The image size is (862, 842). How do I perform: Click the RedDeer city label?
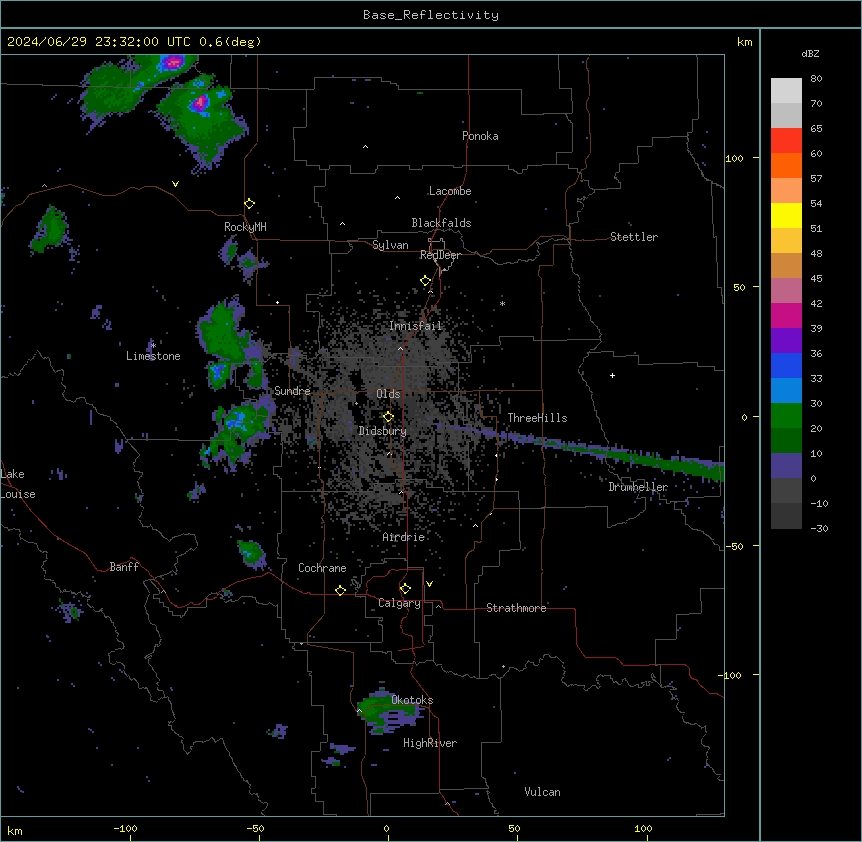(440, 255)
